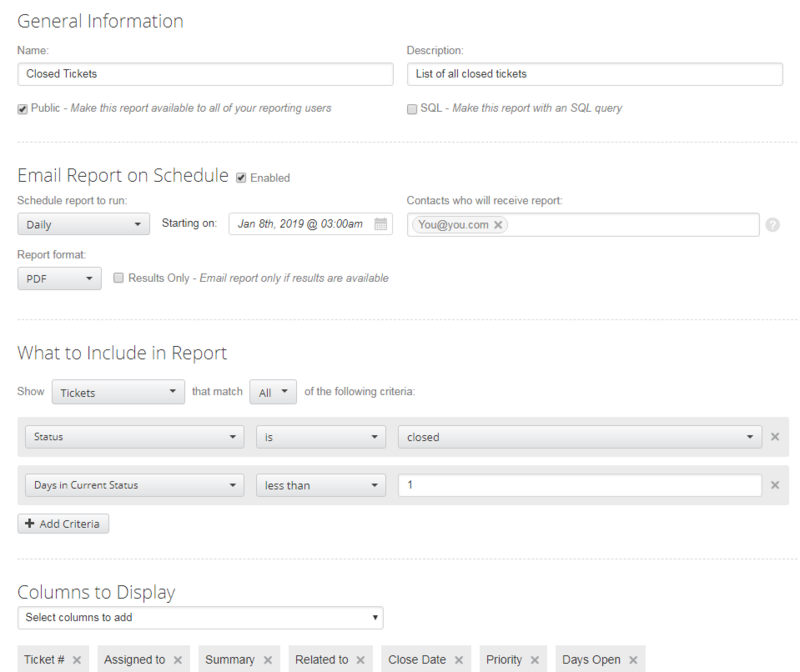The height and width of the screenshot is (672, 800).
Task: Remove the Summary column chip
Action: click(266, 659)
